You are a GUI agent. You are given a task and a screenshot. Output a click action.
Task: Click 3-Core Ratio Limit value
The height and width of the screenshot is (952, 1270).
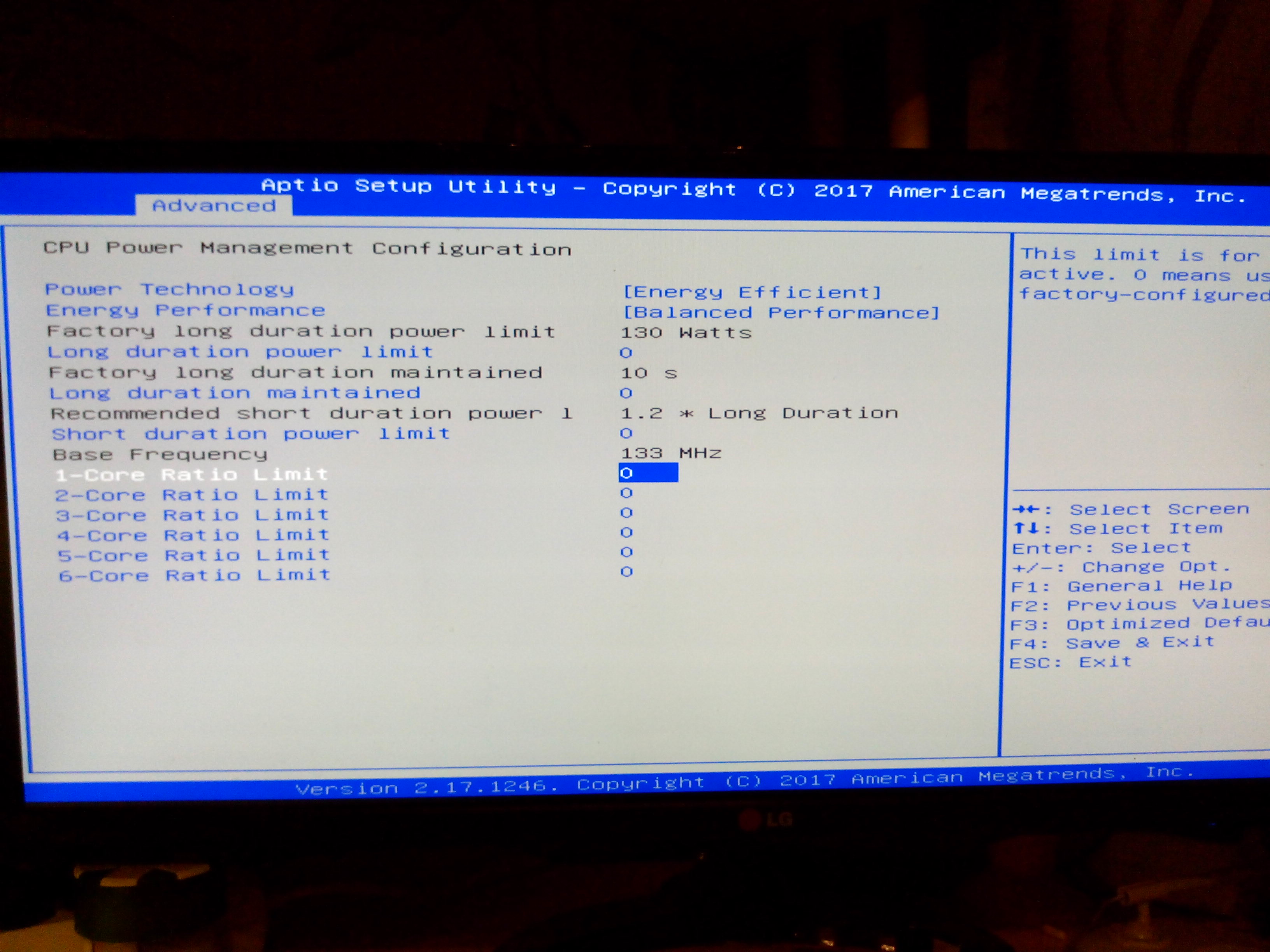(x=626, y=513)
